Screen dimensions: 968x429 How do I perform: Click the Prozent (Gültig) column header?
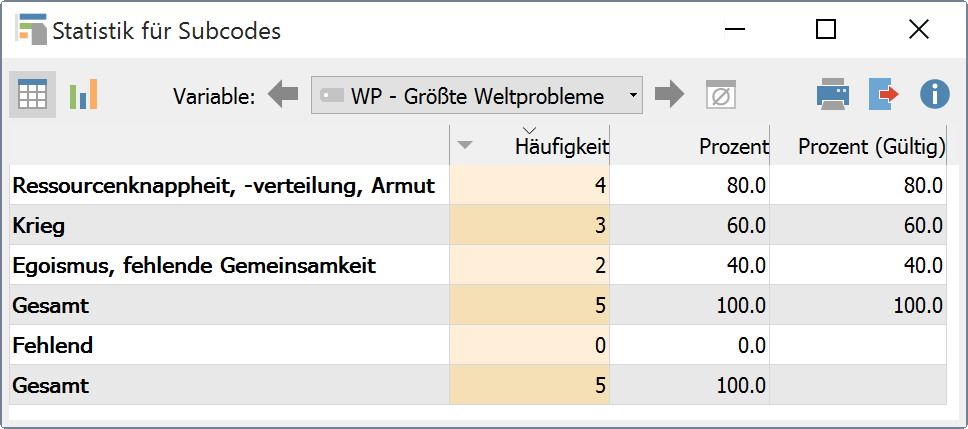[871, 147]
